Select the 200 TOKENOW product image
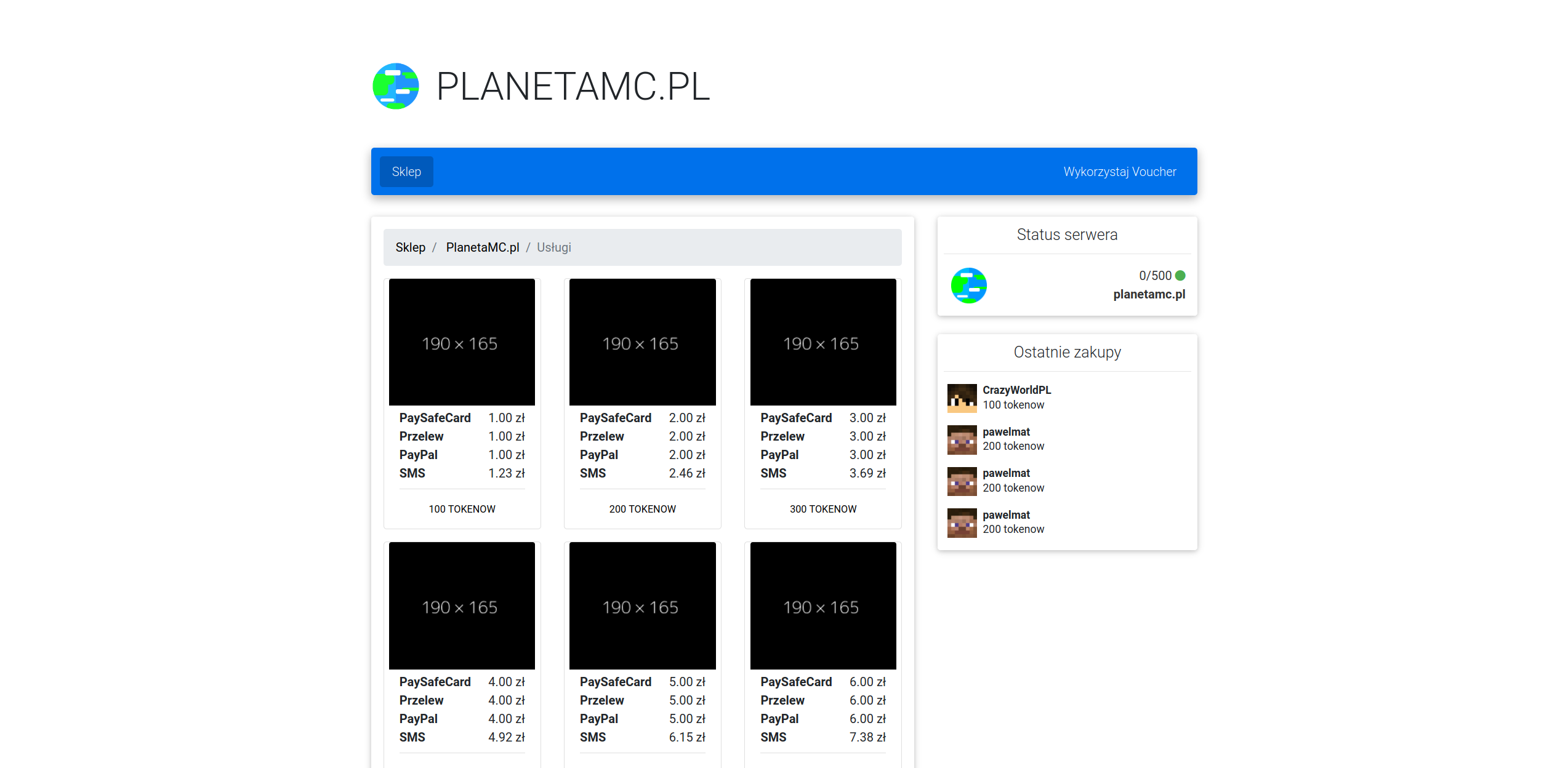The height and width of the screenshot is (768, 1568). [x=642, y=342]
